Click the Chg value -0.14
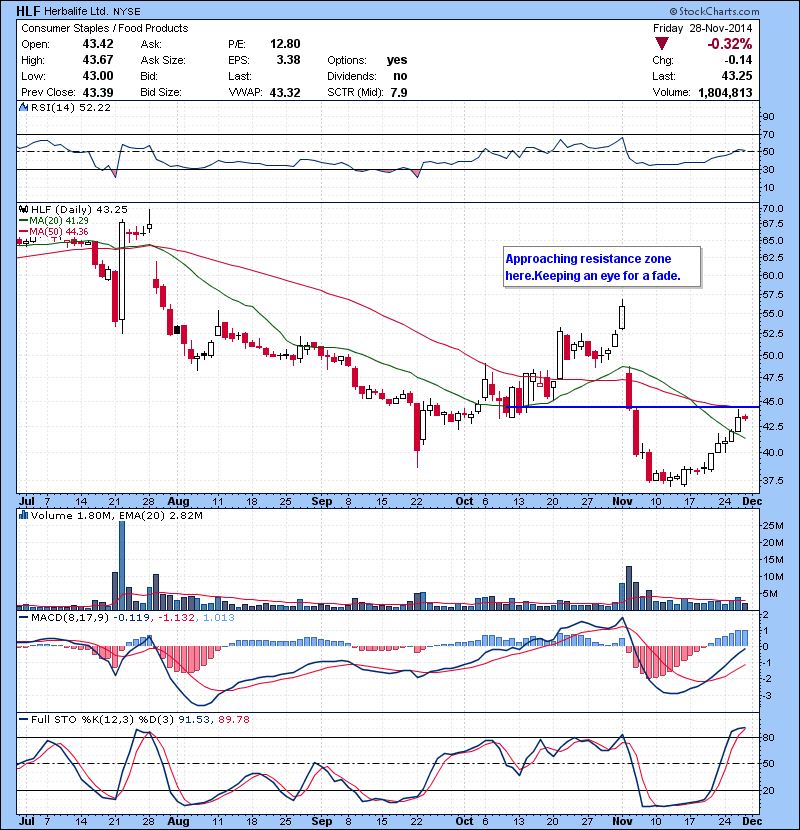This screenshot has width=800, height=830. pos(738,60)
